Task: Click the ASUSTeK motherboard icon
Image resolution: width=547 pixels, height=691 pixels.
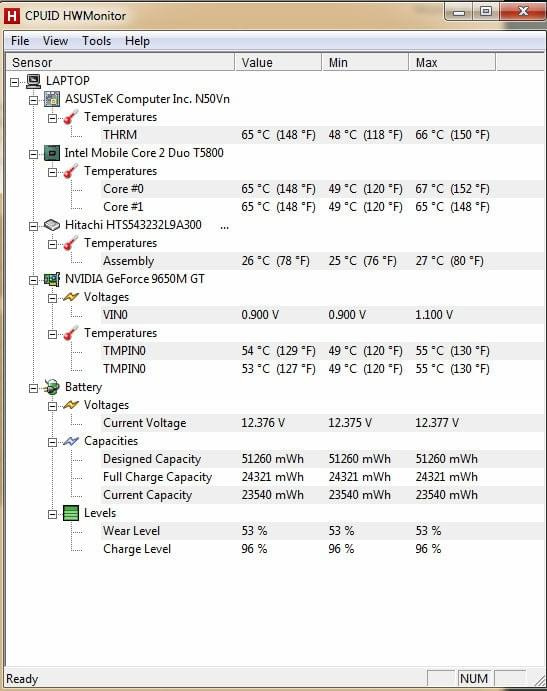Action: [52, 99]
